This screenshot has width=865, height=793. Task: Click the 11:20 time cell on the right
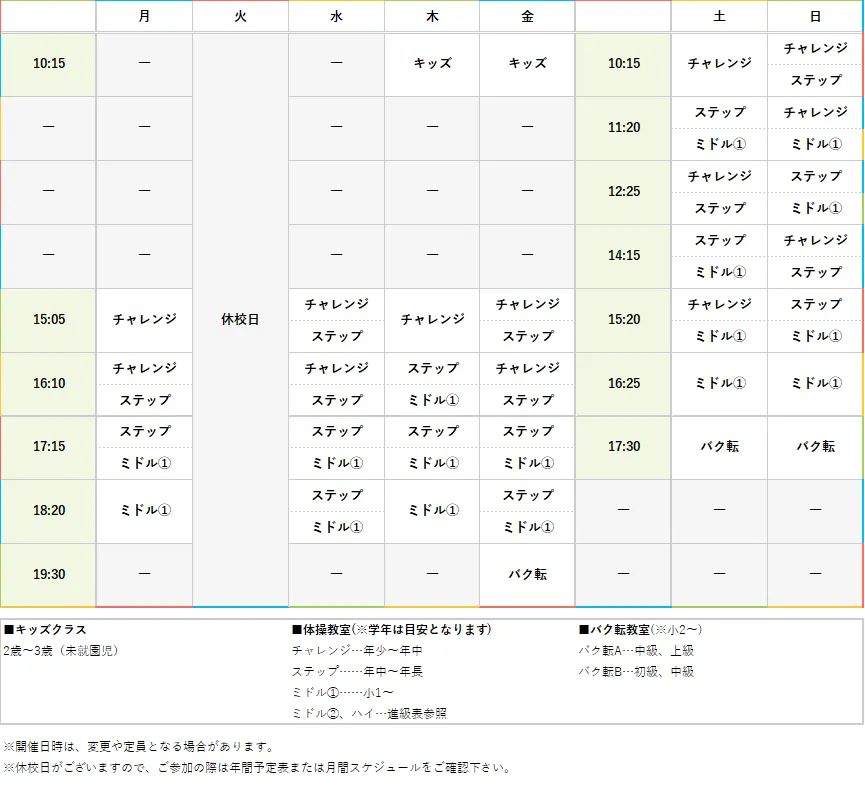point(622,128)
